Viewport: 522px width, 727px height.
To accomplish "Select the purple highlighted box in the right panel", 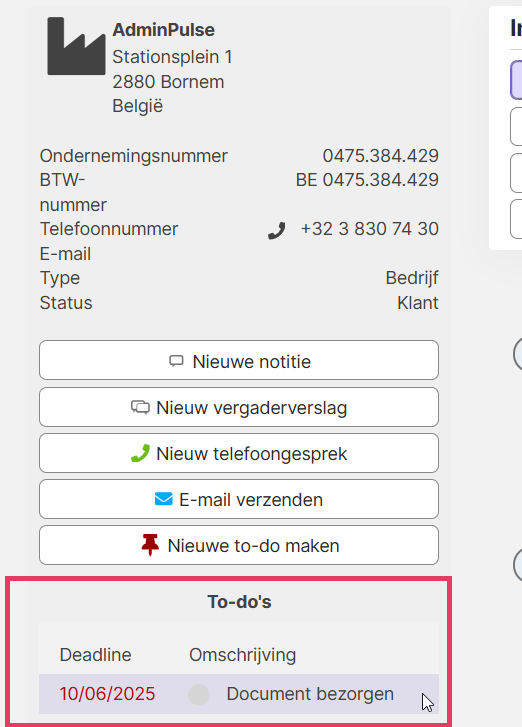I will 516,80.
